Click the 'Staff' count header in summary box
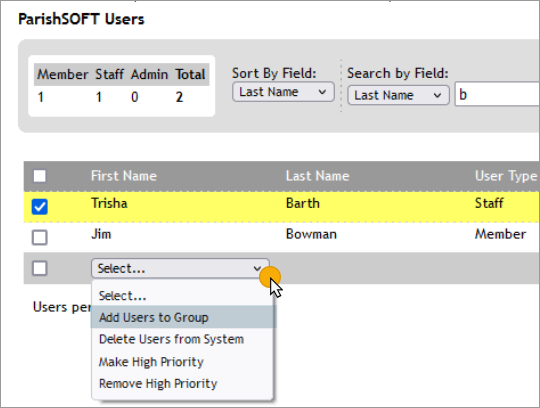This screenshot has height=408, width=540. click(109, 74)
